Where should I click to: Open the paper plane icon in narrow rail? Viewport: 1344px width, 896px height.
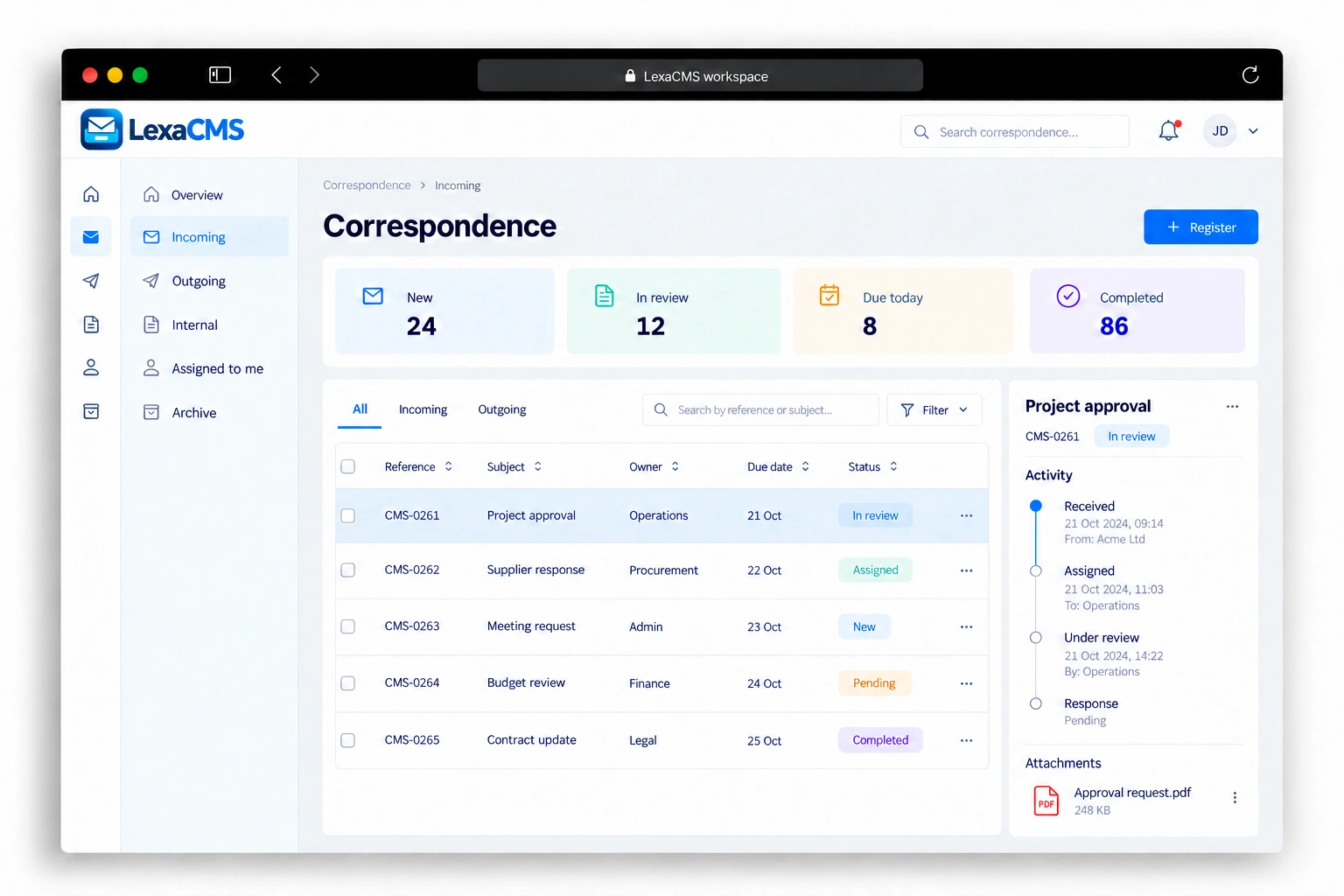click(91, 281)
